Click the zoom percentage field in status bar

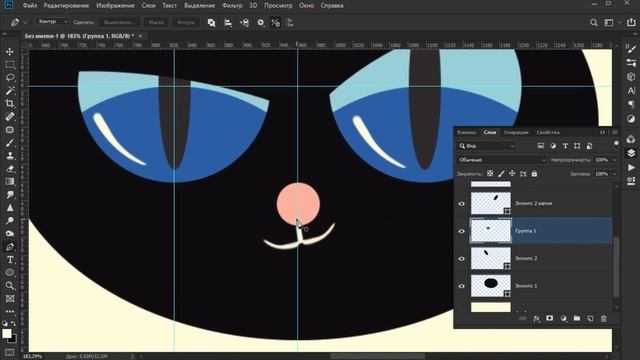pyautogui.click(x=32, y=356)
